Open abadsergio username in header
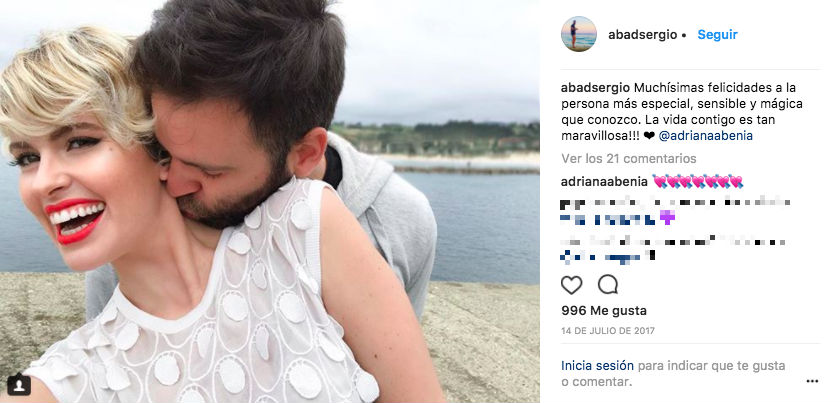 [x=642, y=35]
